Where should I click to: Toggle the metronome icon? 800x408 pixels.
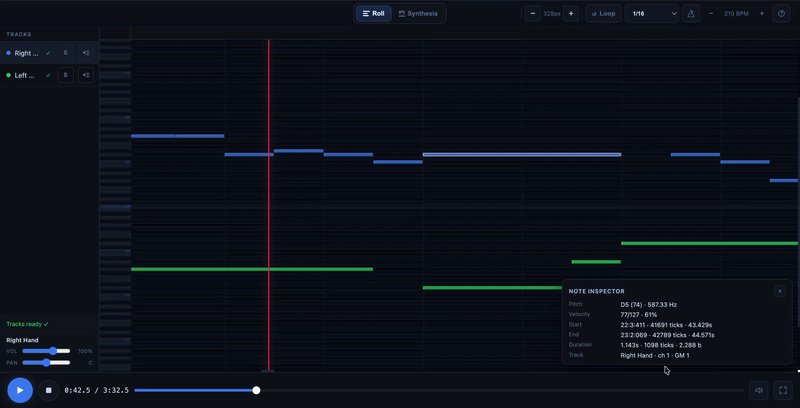(x=690, y=14)
